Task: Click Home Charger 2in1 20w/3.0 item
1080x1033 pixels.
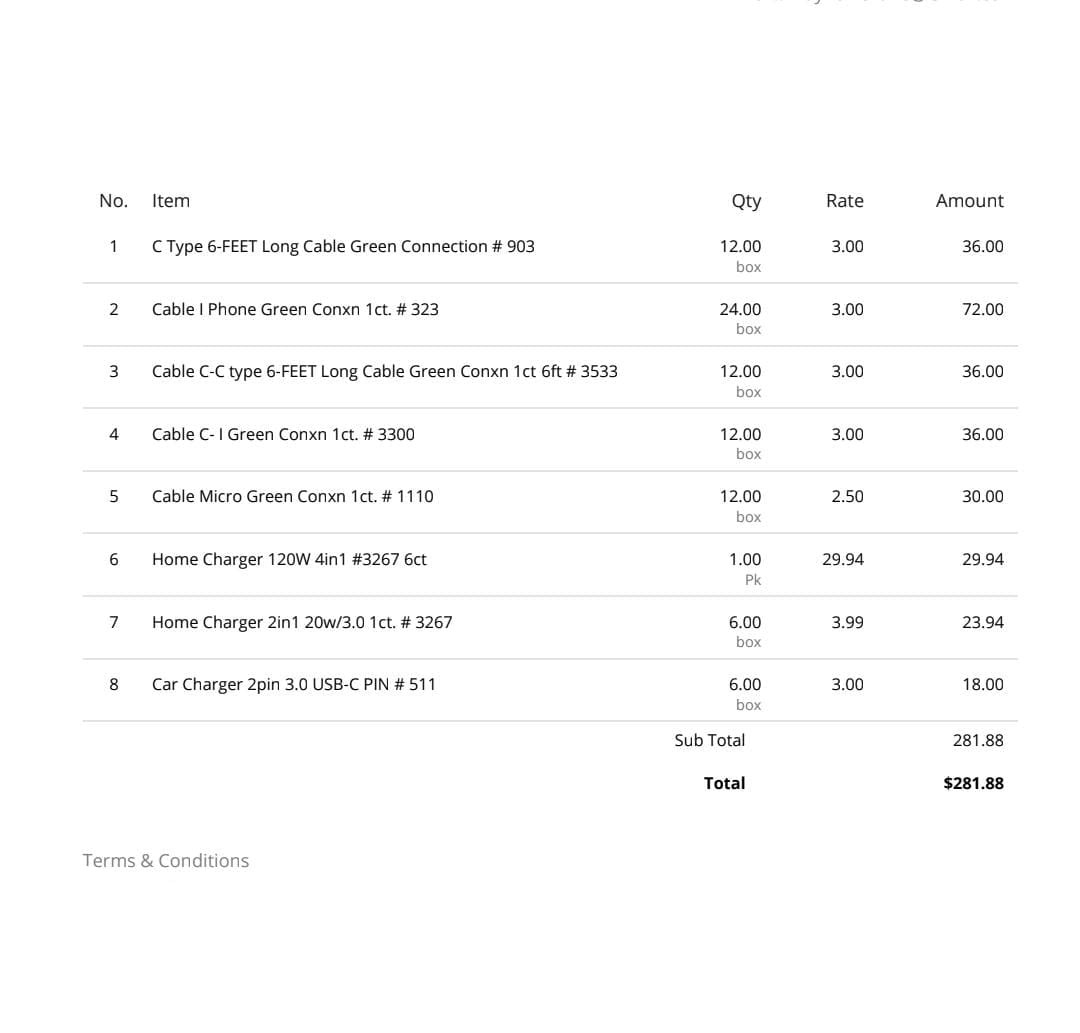Action: (302, 623)
